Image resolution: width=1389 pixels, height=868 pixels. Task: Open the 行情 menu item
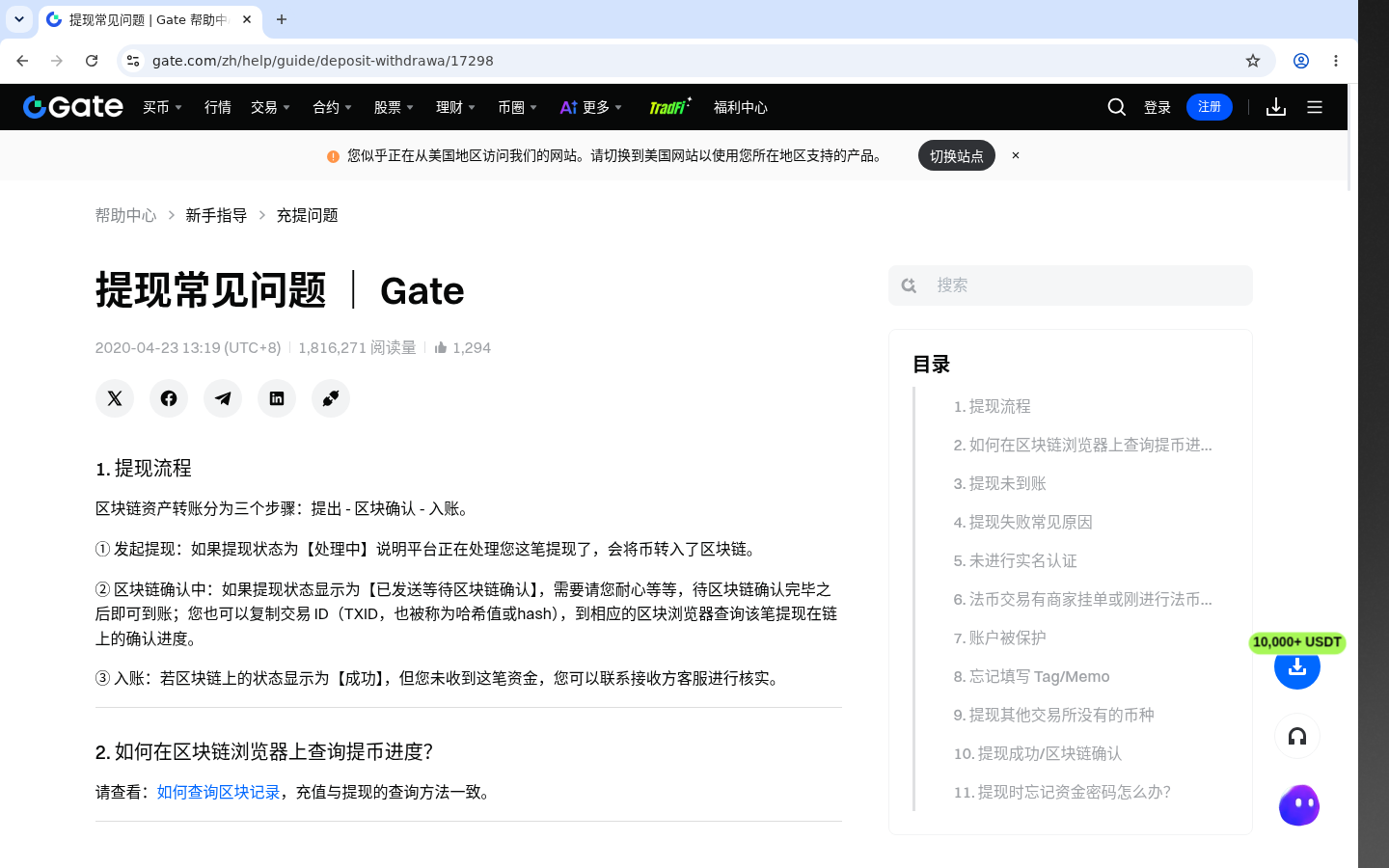(x=218, y=107)
